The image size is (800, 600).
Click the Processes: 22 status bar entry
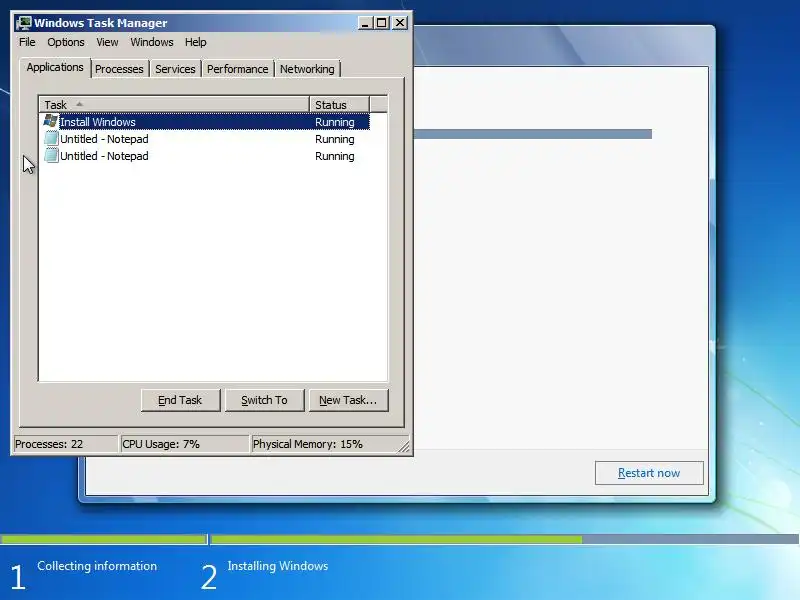click(x=66, y=444)
